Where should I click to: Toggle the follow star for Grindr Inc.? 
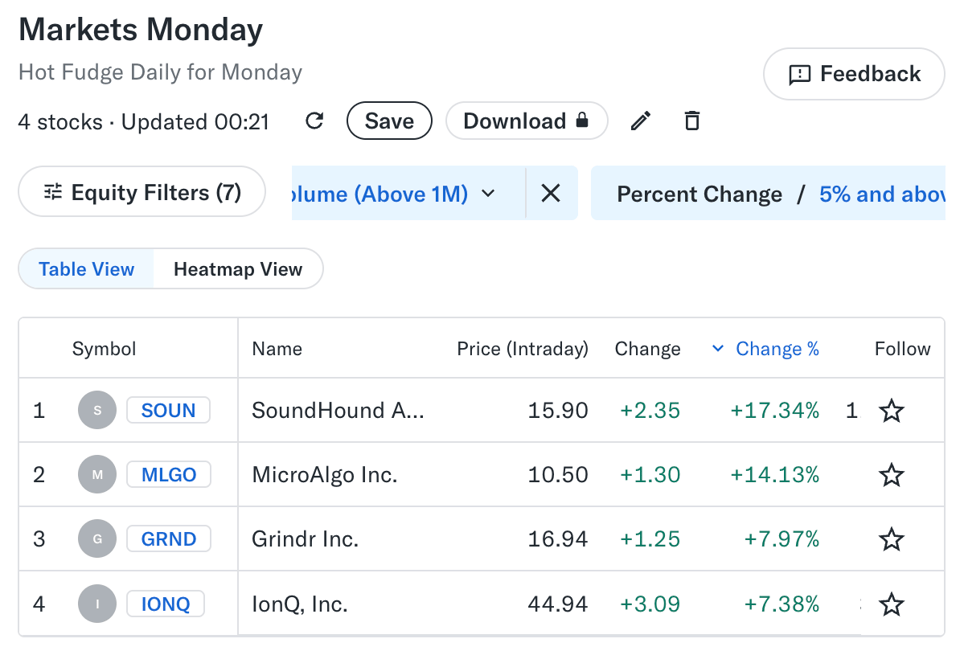(x=891, y=539)
